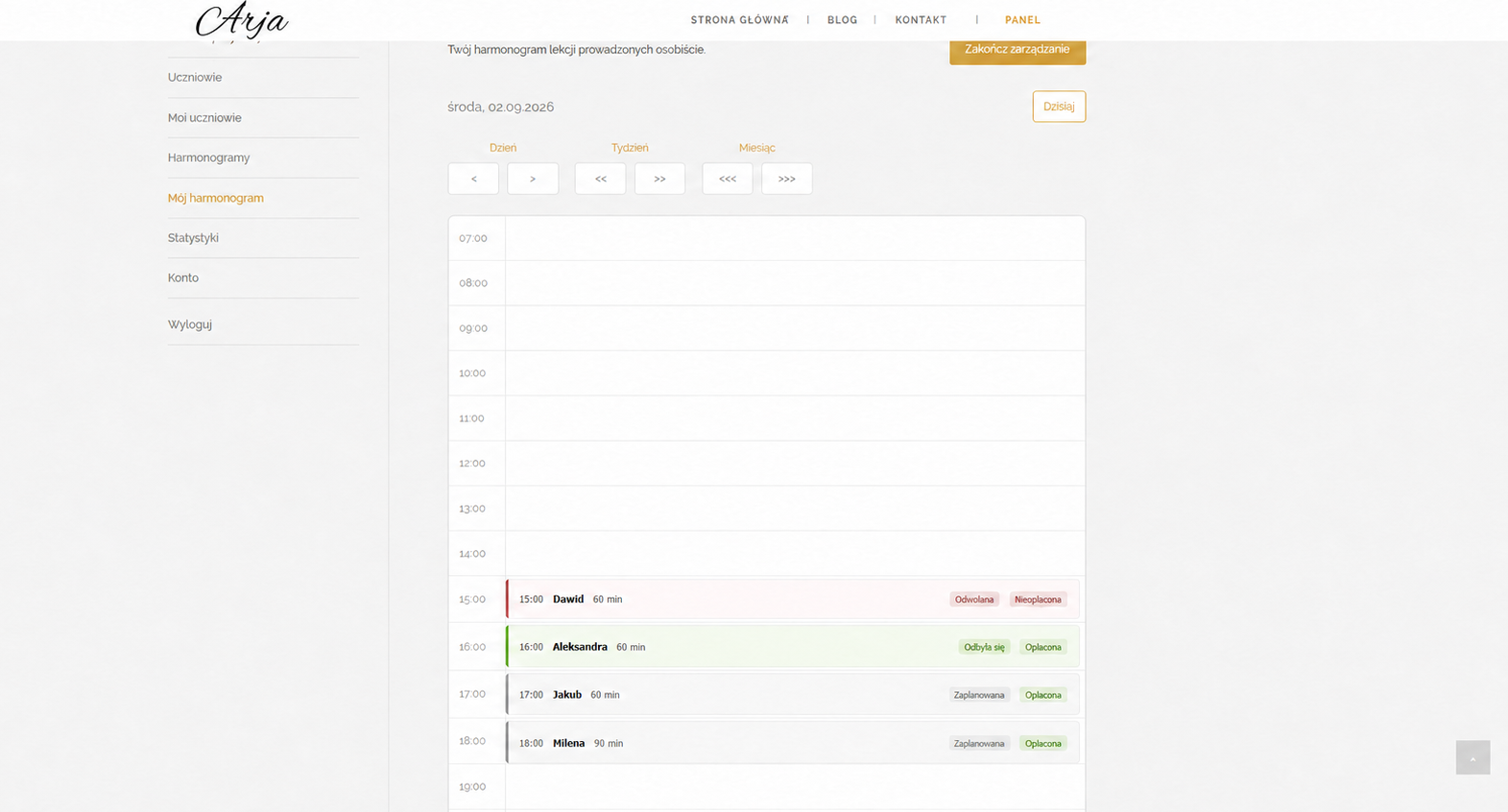Select Mój harmonogram in the sidebar

coord(216,198)
